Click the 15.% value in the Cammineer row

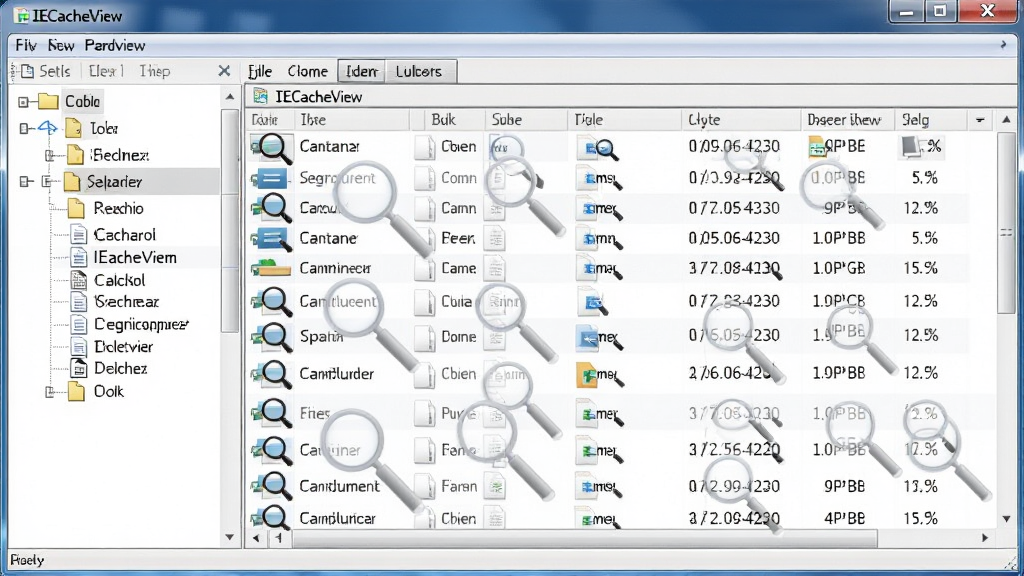coord(921,268)
